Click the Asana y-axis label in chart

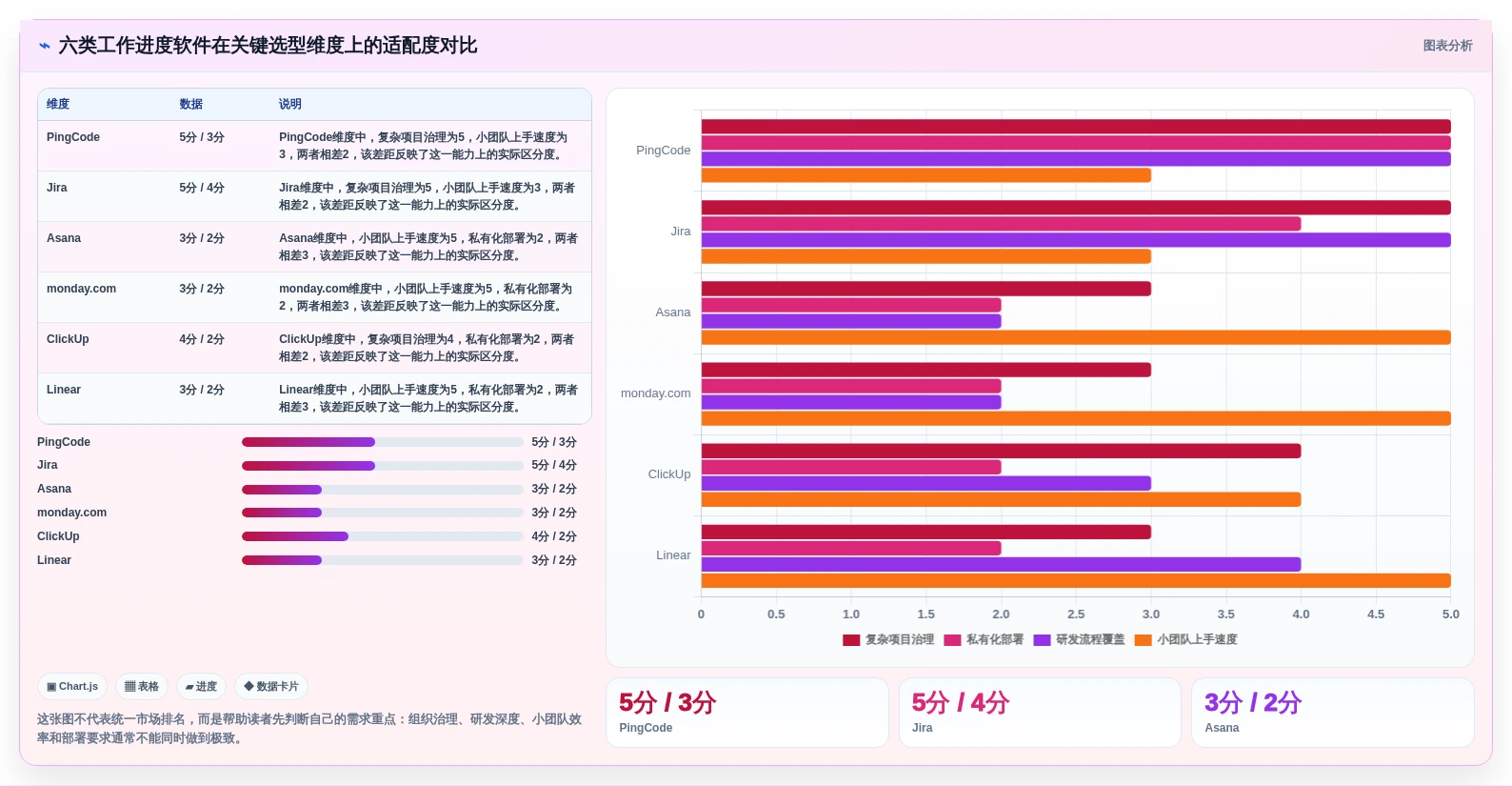click(x=673, y=312)
